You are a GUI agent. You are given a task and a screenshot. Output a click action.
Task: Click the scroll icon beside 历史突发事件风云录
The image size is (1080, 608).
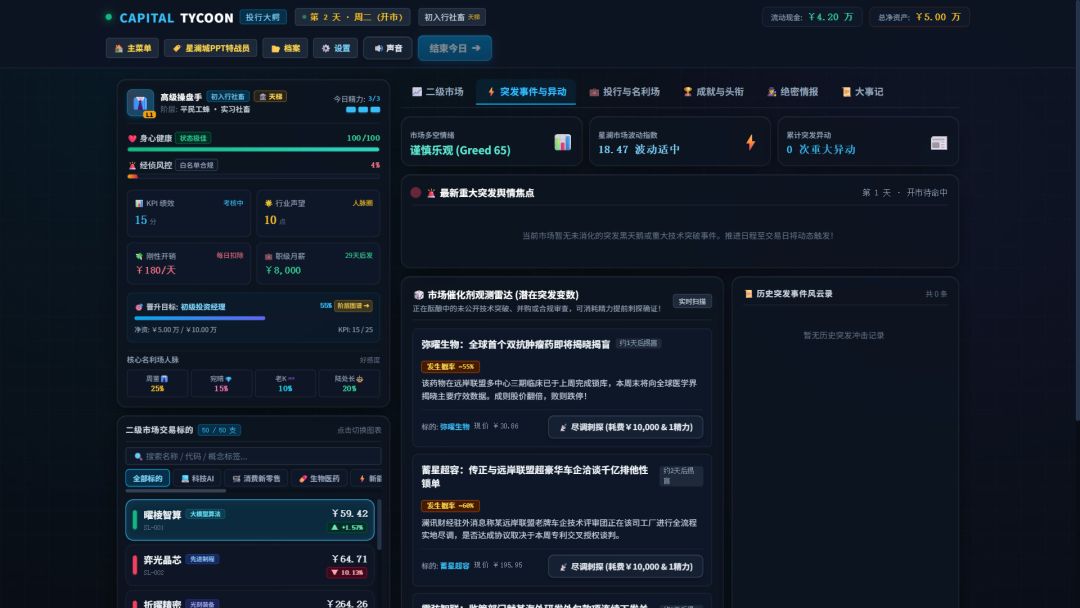pyautogui.click(x=749, y=294)
